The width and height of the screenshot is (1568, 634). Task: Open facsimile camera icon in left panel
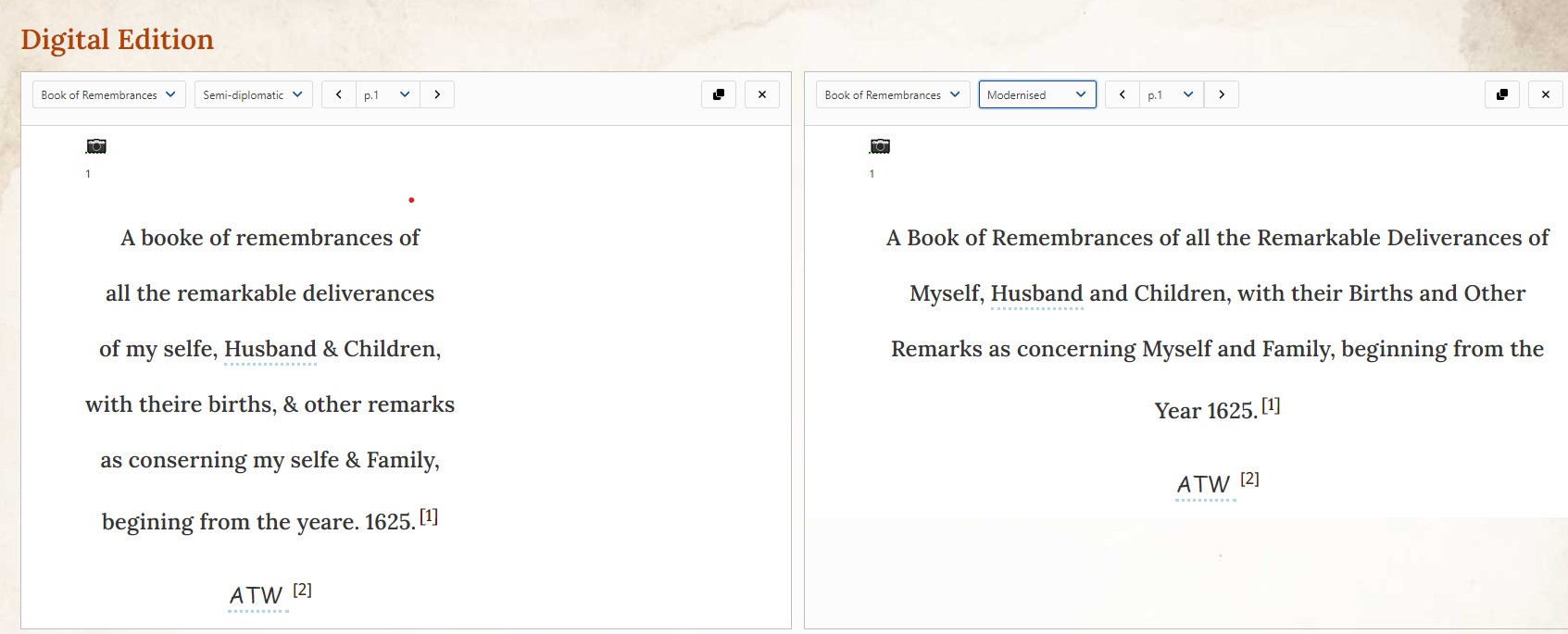click(96, 146)
